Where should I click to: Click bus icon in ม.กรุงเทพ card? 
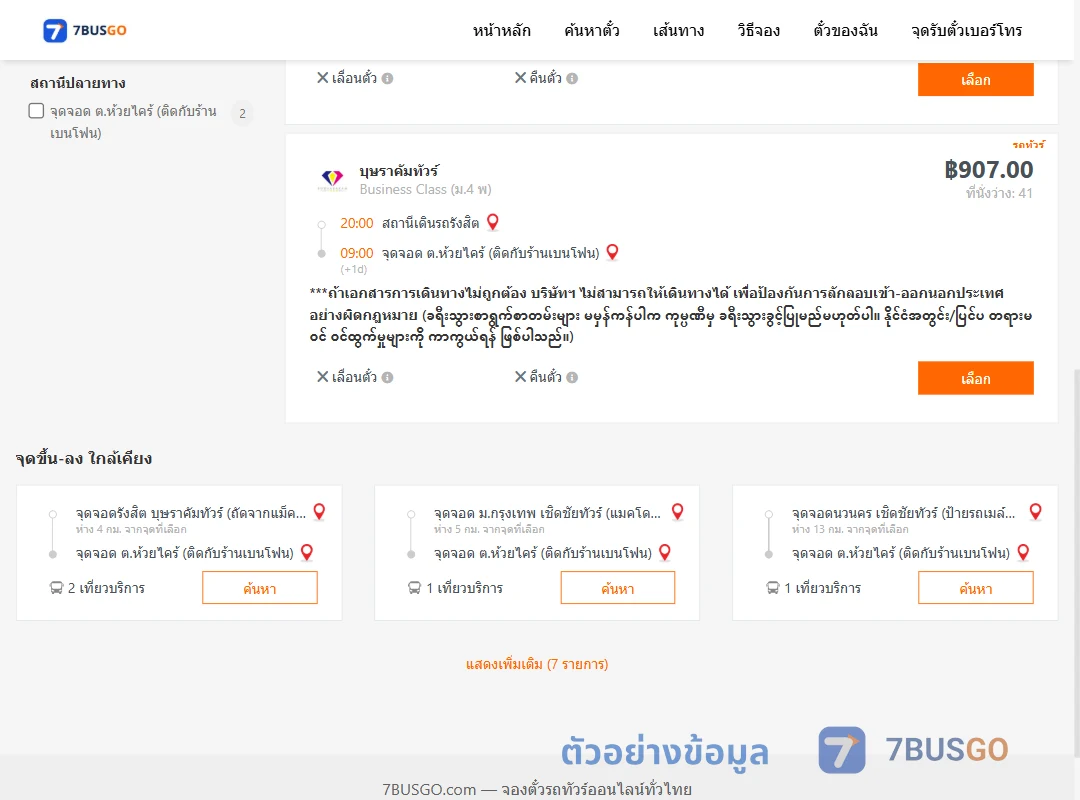pos(414,588)
